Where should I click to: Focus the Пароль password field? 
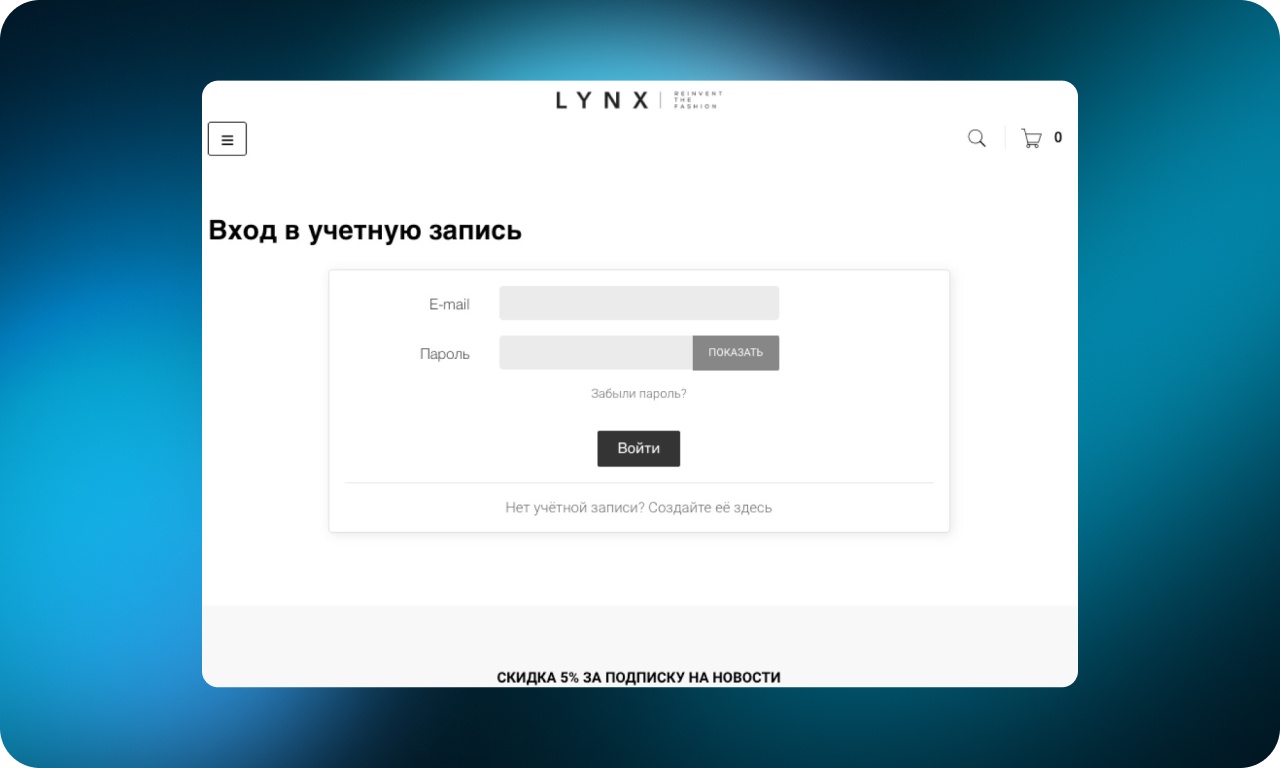click(x=596, y=352)
